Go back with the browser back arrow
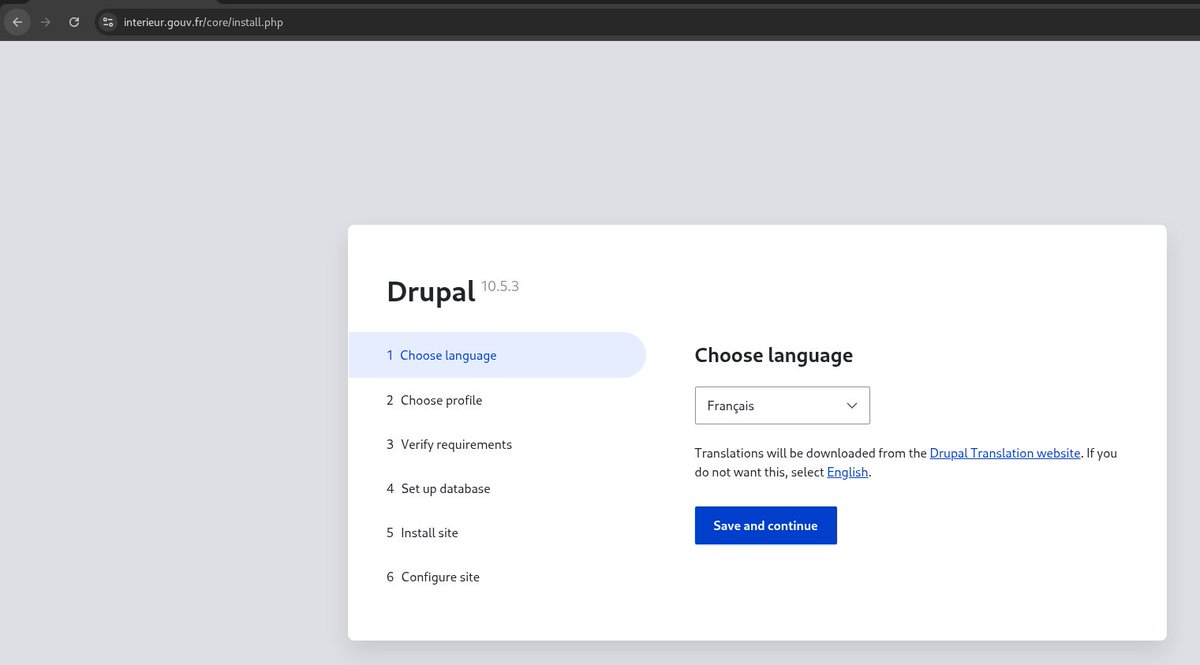This screenshot has width=1200, height=665. click(17, 22)
